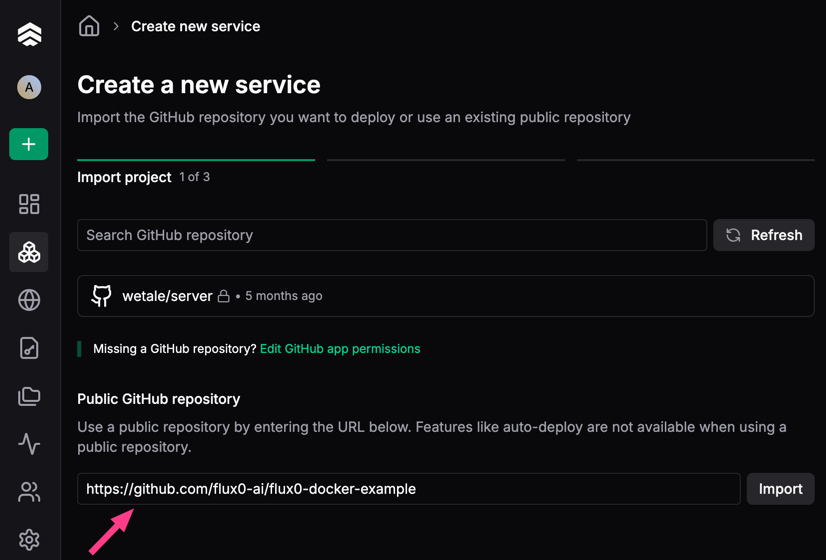The height and width of the screenshot is (560, 826).
Task: Open the stacked folders icon in sidebar
Action: (x=29, y=396)
